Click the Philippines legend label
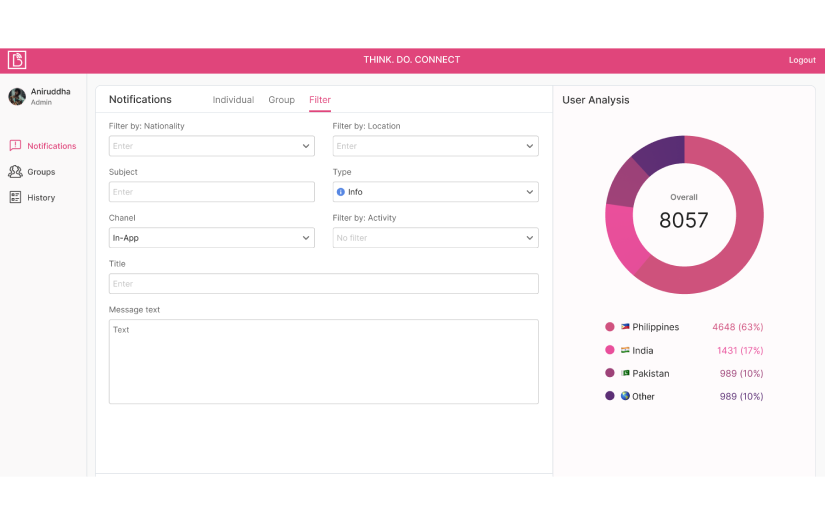Image resolution: width=825 pixels, height=525 pixels. coord(656,327)
